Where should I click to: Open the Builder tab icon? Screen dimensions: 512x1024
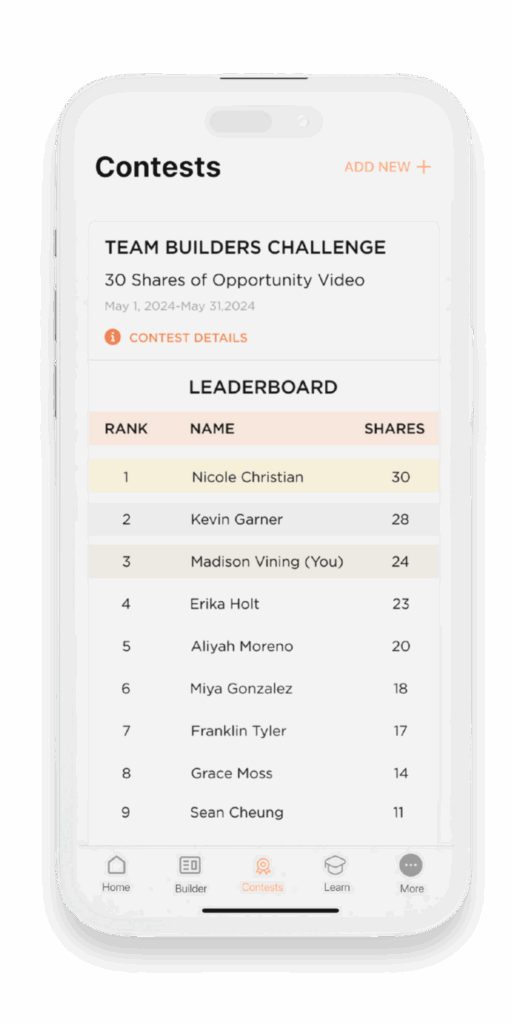click(190, 865)
